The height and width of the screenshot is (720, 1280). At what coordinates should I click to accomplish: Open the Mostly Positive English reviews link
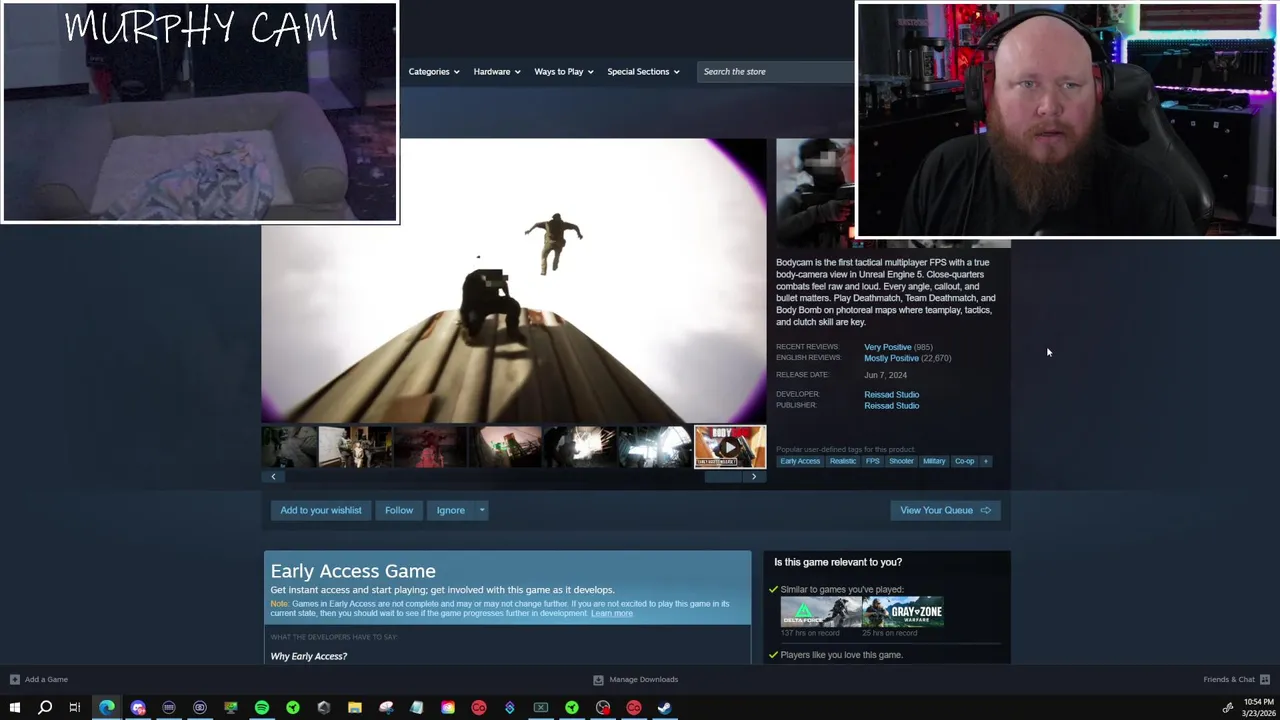[x=891, y=358]
